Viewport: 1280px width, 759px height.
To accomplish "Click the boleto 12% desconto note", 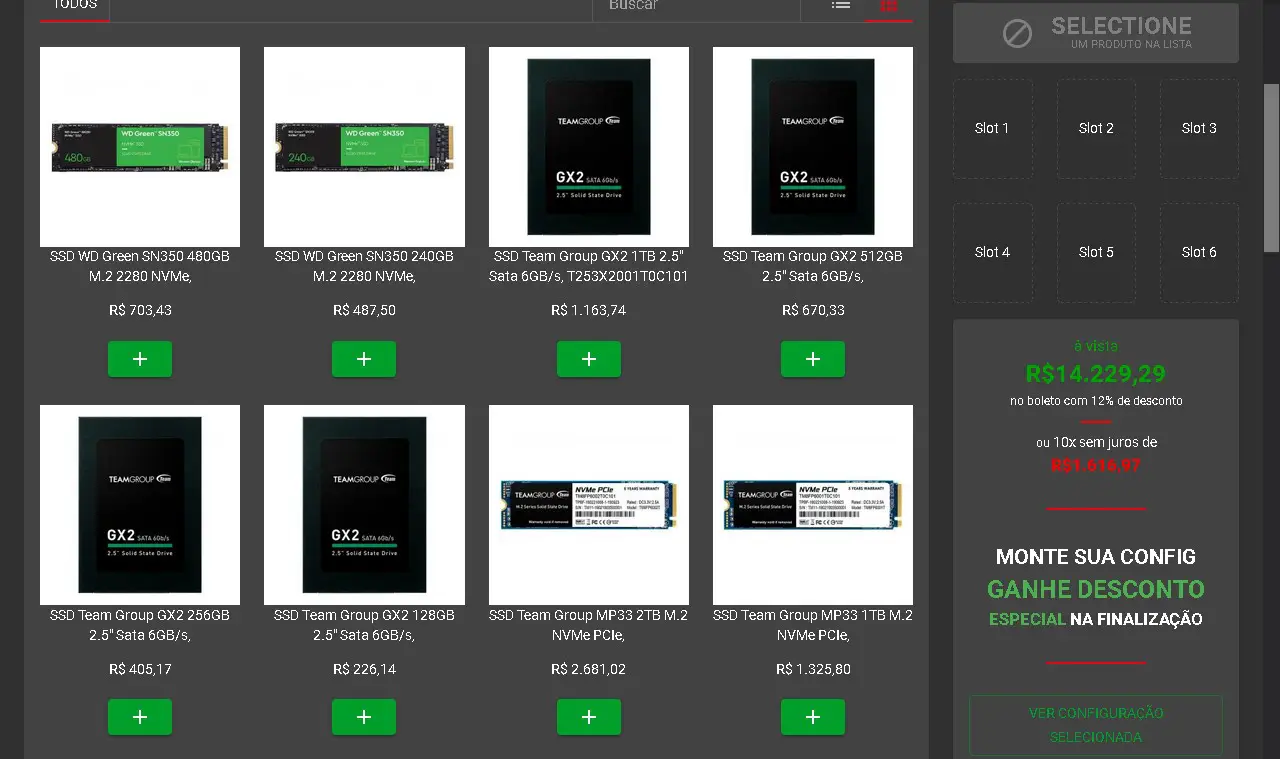I will (x=1096, y=401).
